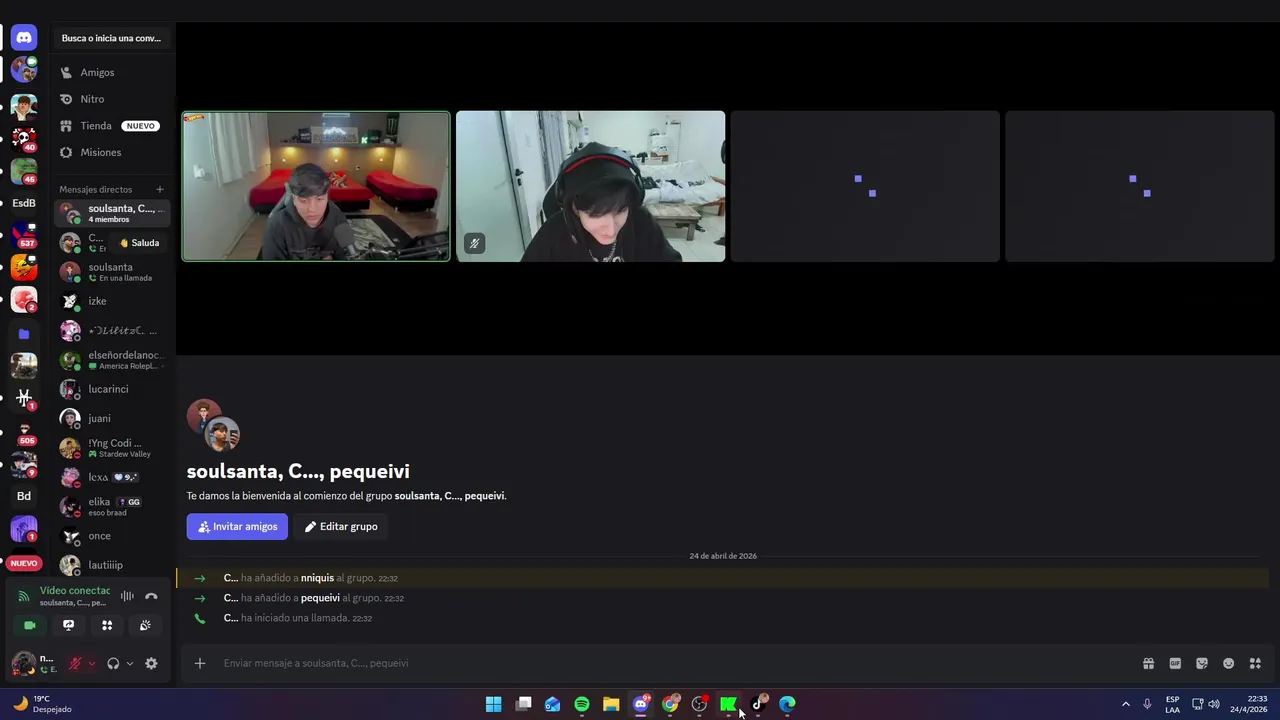
Task: Create new direct message with plus icon
Action: [x=159, y=189]
